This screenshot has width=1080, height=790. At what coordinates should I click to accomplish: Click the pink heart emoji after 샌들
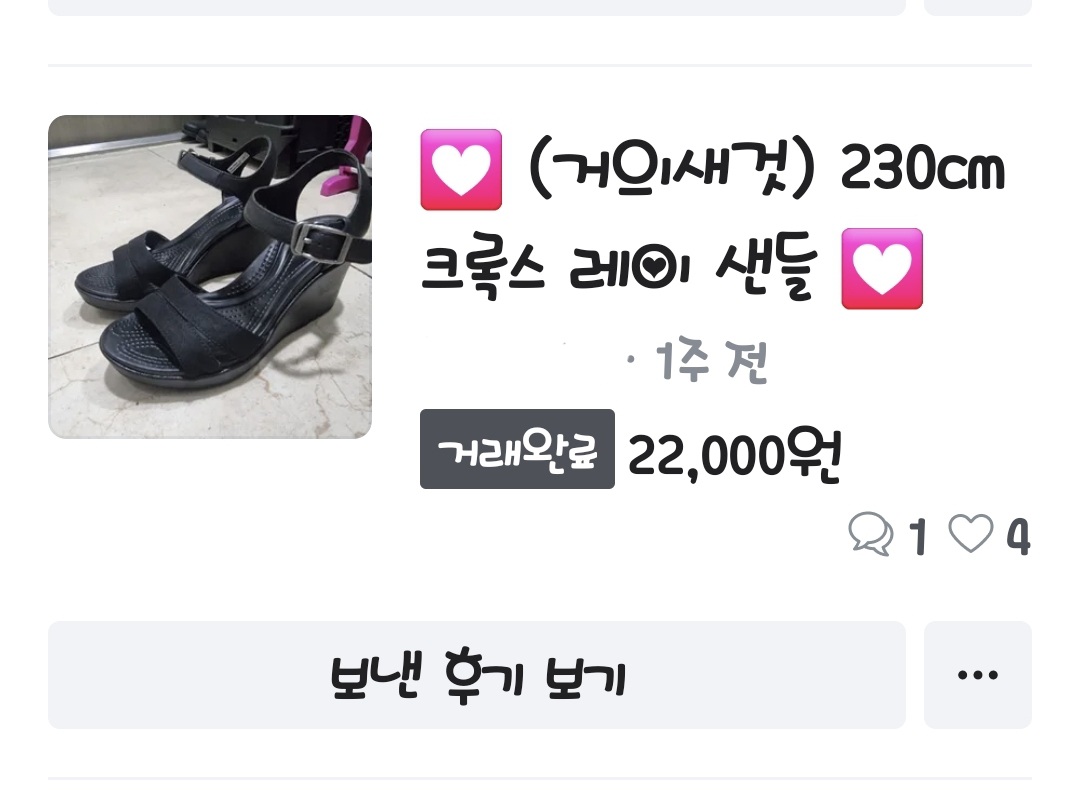(x=882, y=269)
